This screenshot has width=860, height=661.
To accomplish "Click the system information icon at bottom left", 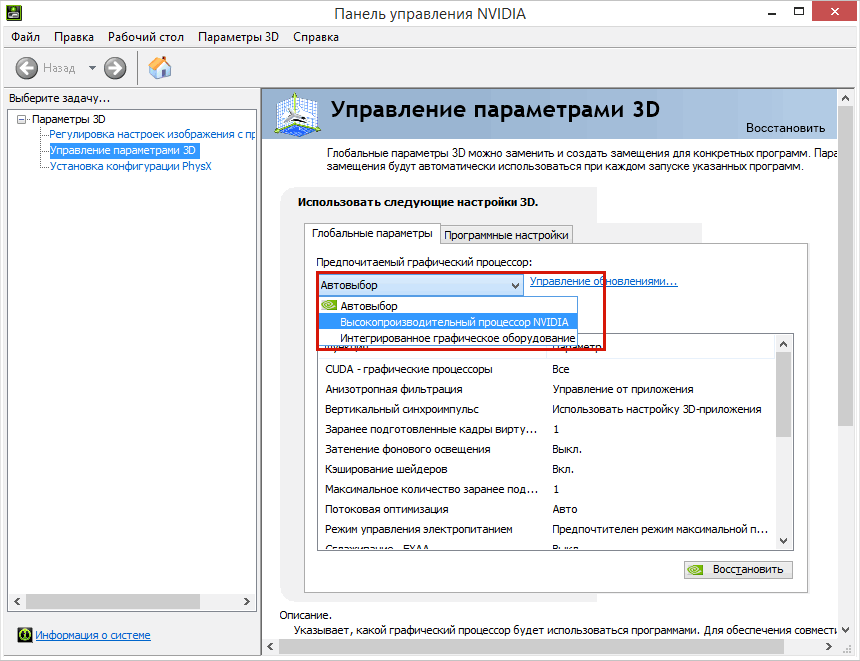I will (24, 634).
